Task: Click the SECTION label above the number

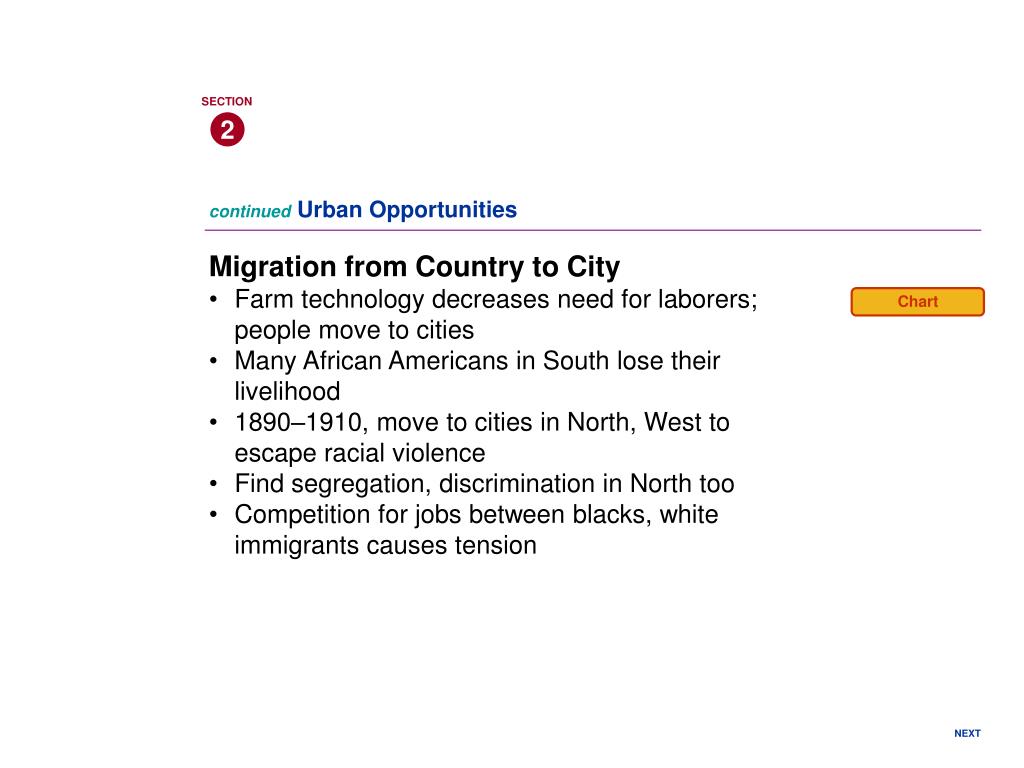Action: [x=227, y=101]
